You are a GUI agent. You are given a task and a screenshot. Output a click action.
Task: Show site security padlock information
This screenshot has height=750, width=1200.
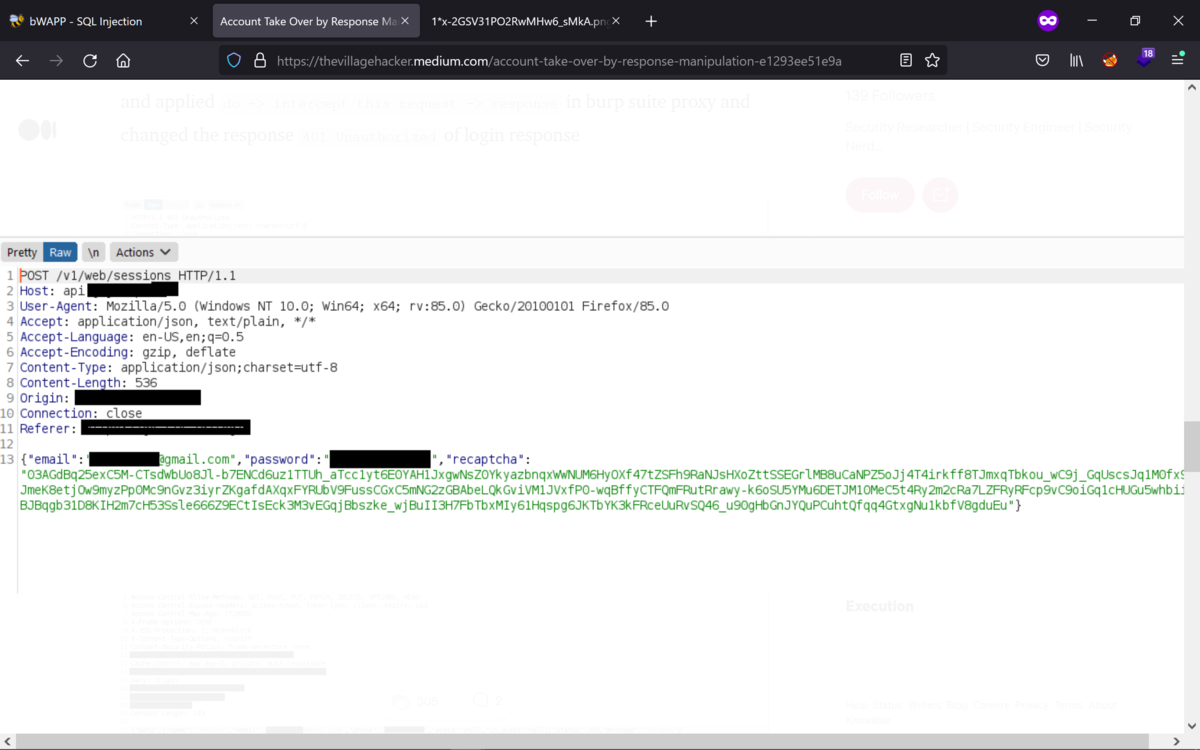tap(260, 61)
